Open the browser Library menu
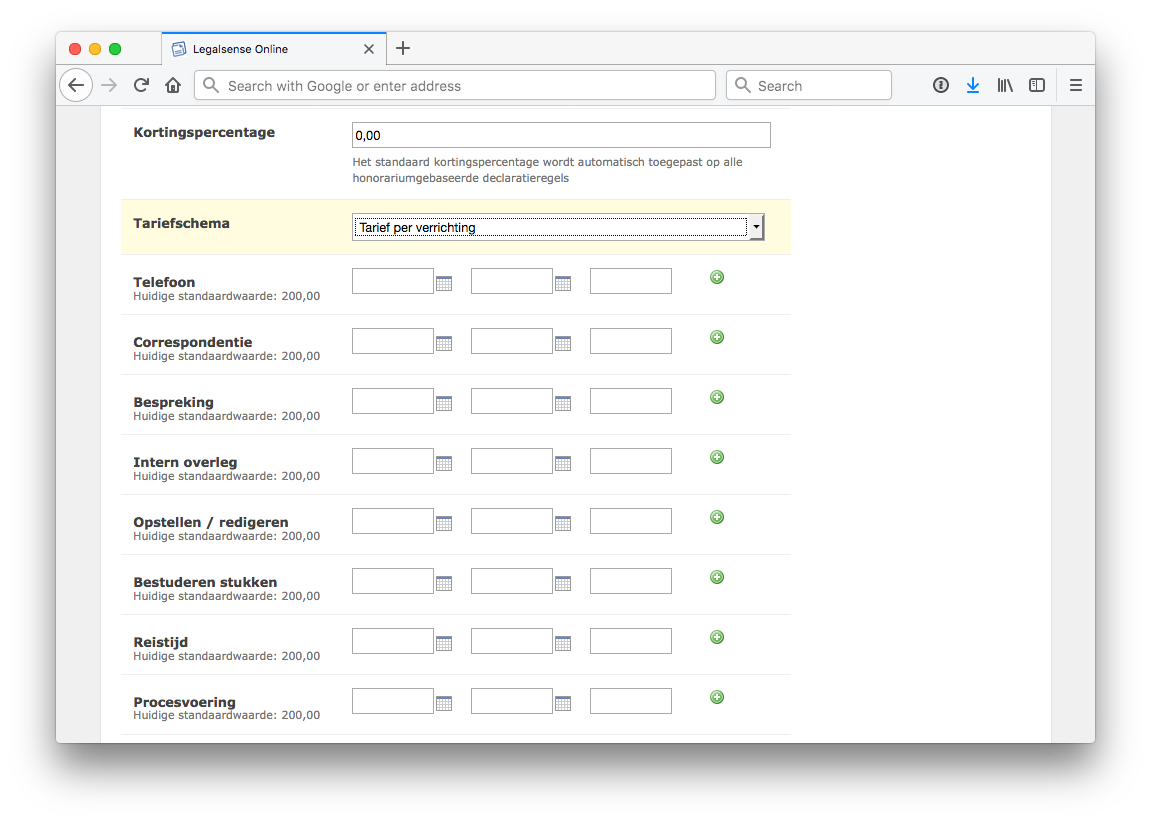 pyautogui.click(x=1005, y=85)
